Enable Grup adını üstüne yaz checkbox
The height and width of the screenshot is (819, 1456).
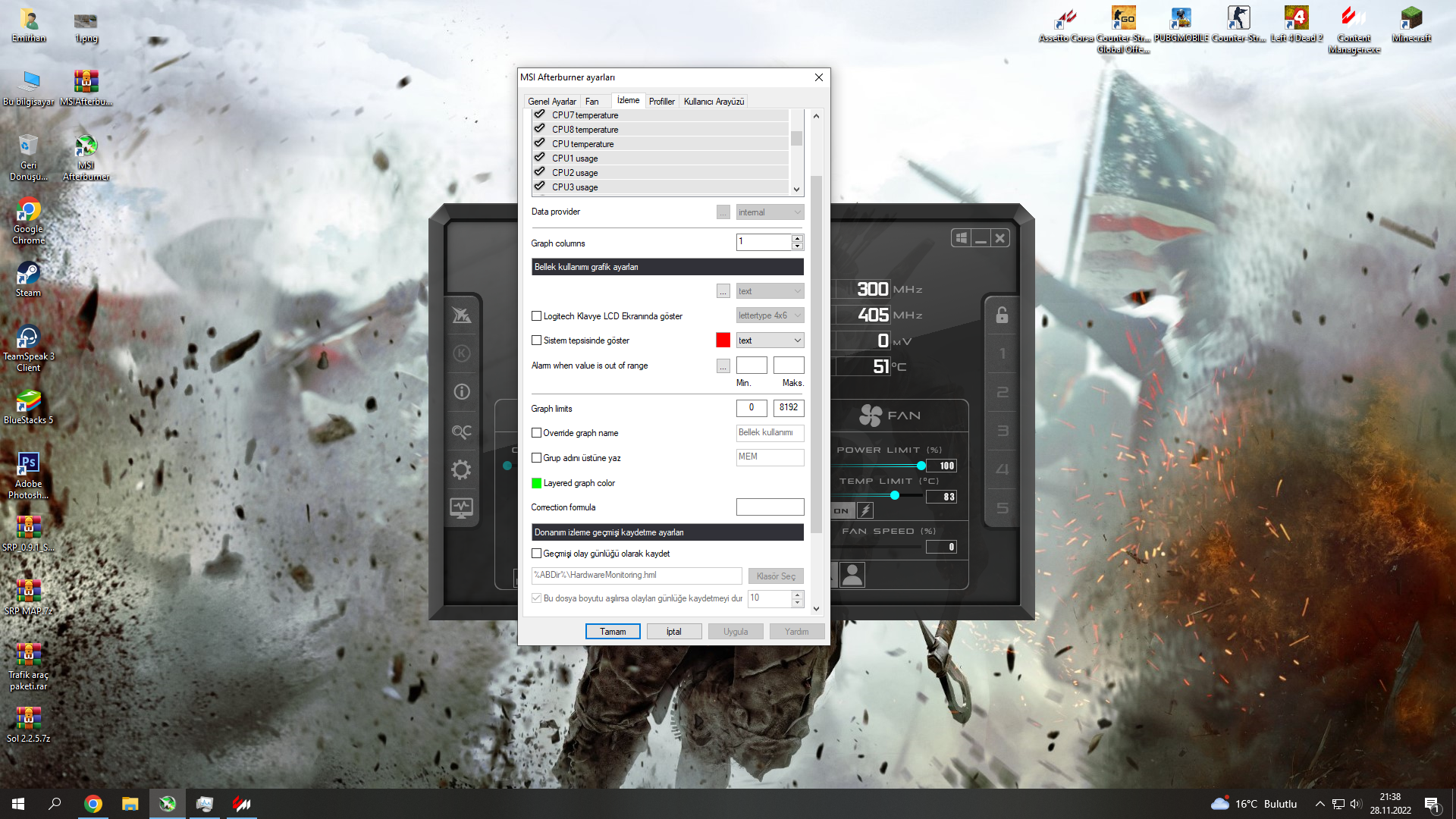coord(536,458)
